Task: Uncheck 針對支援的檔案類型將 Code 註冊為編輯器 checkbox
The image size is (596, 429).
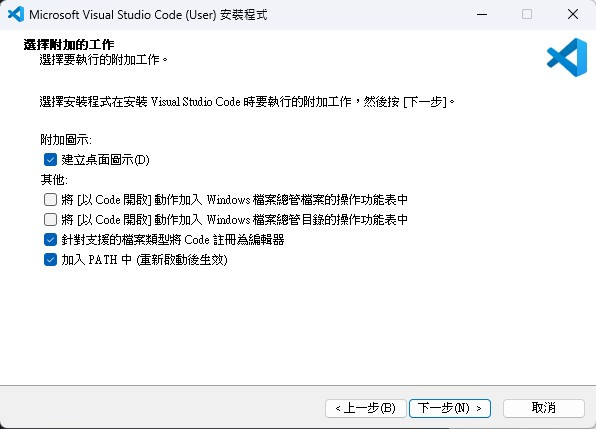Action: pos(50,240)
